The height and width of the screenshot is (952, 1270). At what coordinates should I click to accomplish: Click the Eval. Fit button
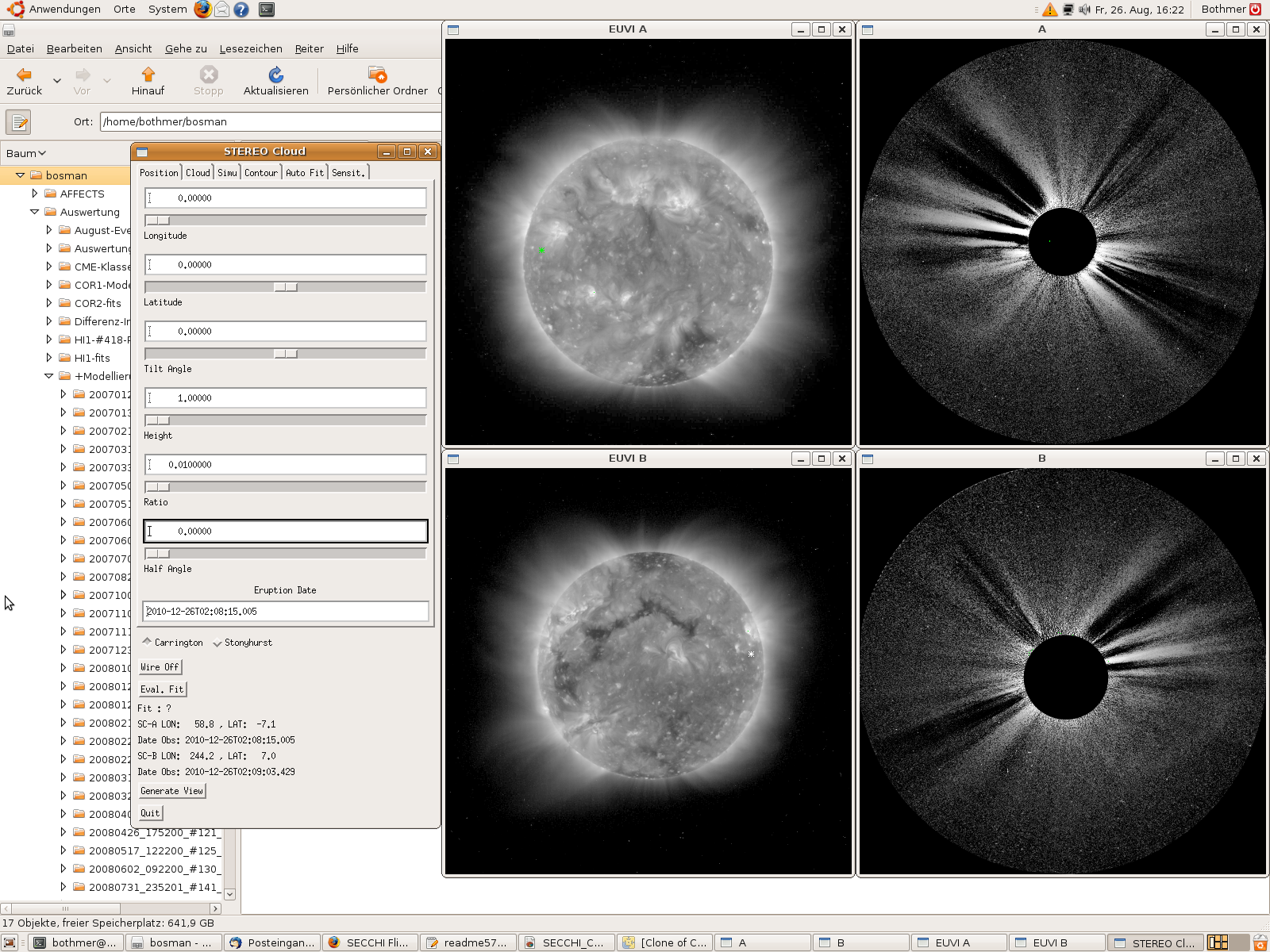162,689
